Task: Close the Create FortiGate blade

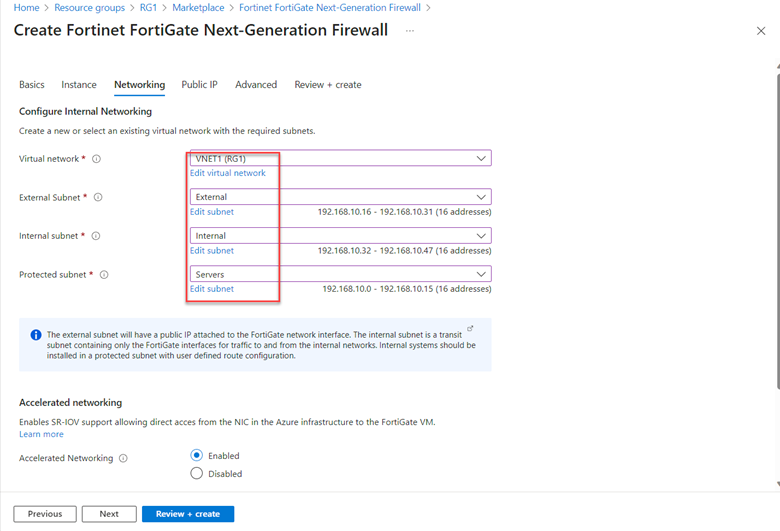Action: 761,31
